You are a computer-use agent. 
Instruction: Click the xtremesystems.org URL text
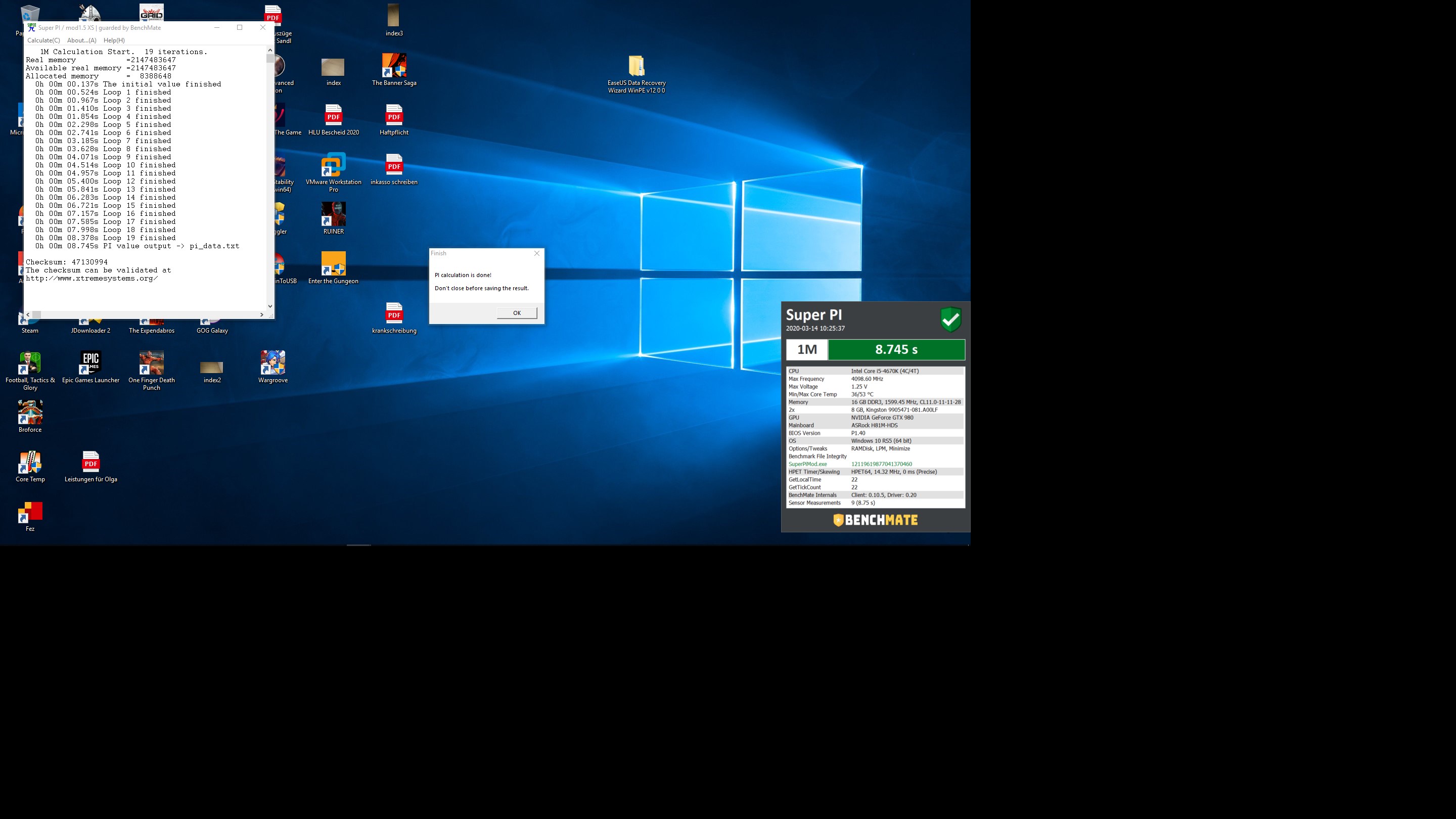[92, 279]
